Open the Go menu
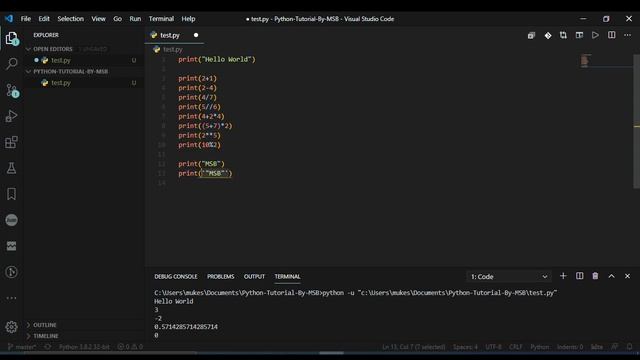640x360 pixels. [118, 19]
